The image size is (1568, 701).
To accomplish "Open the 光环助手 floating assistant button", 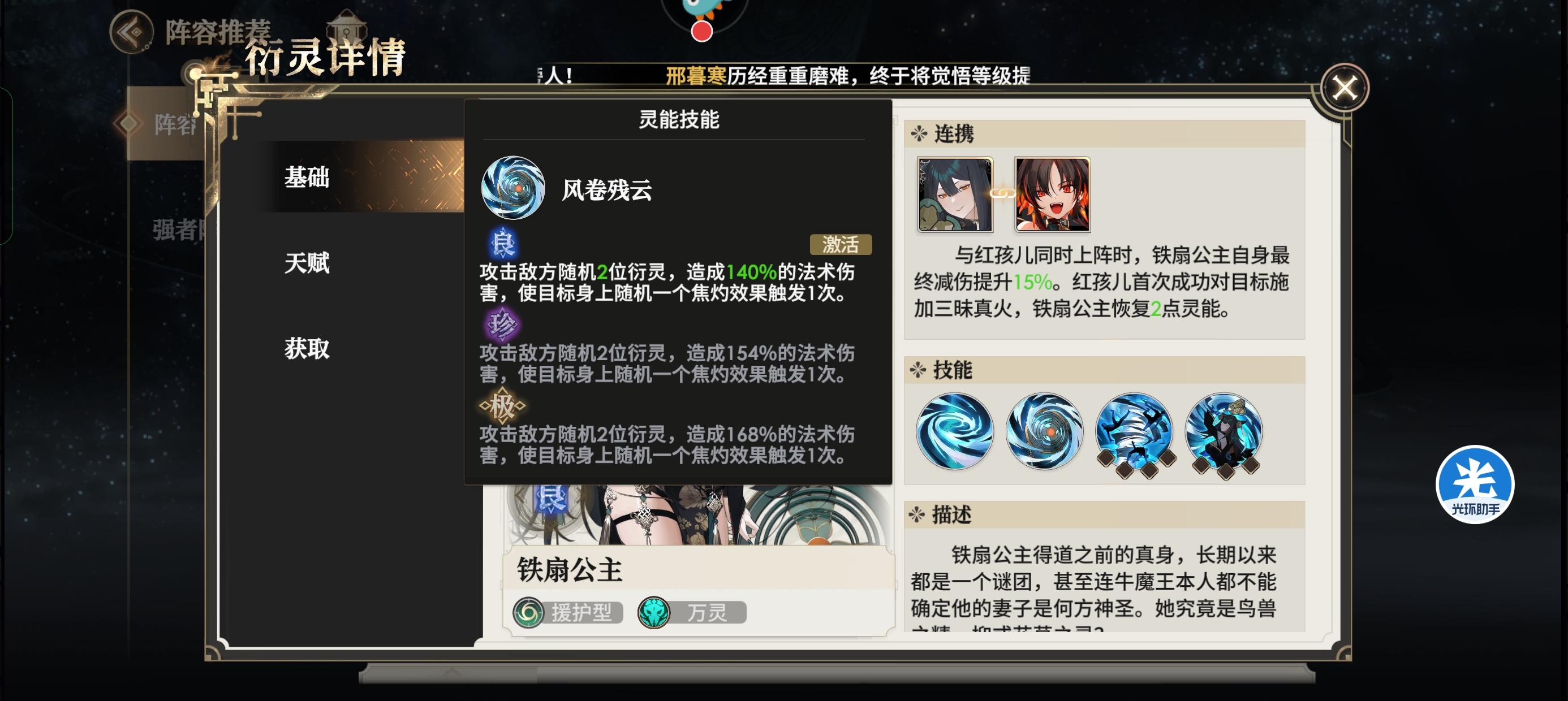I will pyautogui.click(x=1474, y=484).
